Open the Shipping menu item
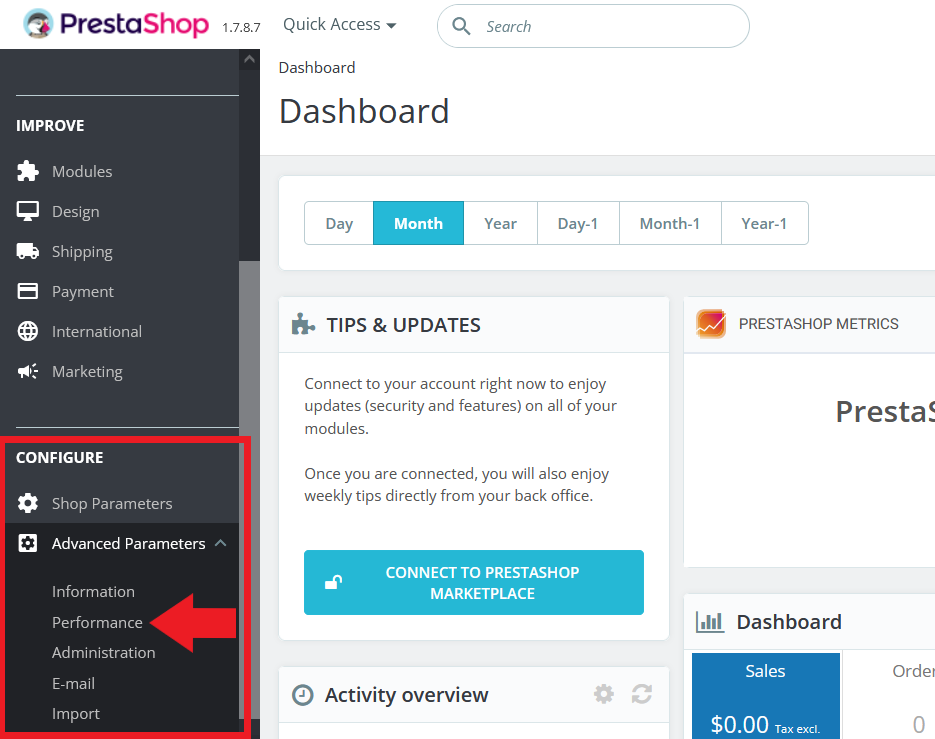 click(82, 252)
